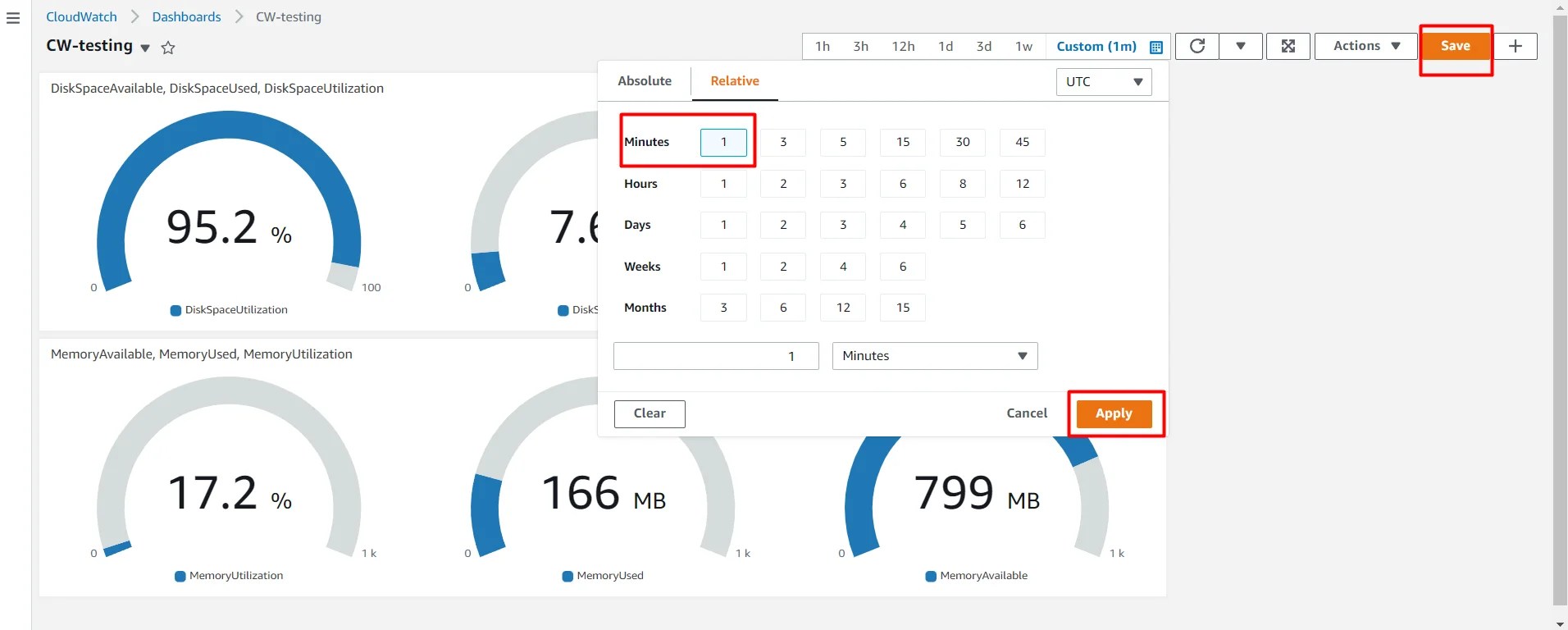Open Minutes unit dropdown
1568x630 pixels.
[935, 356]
